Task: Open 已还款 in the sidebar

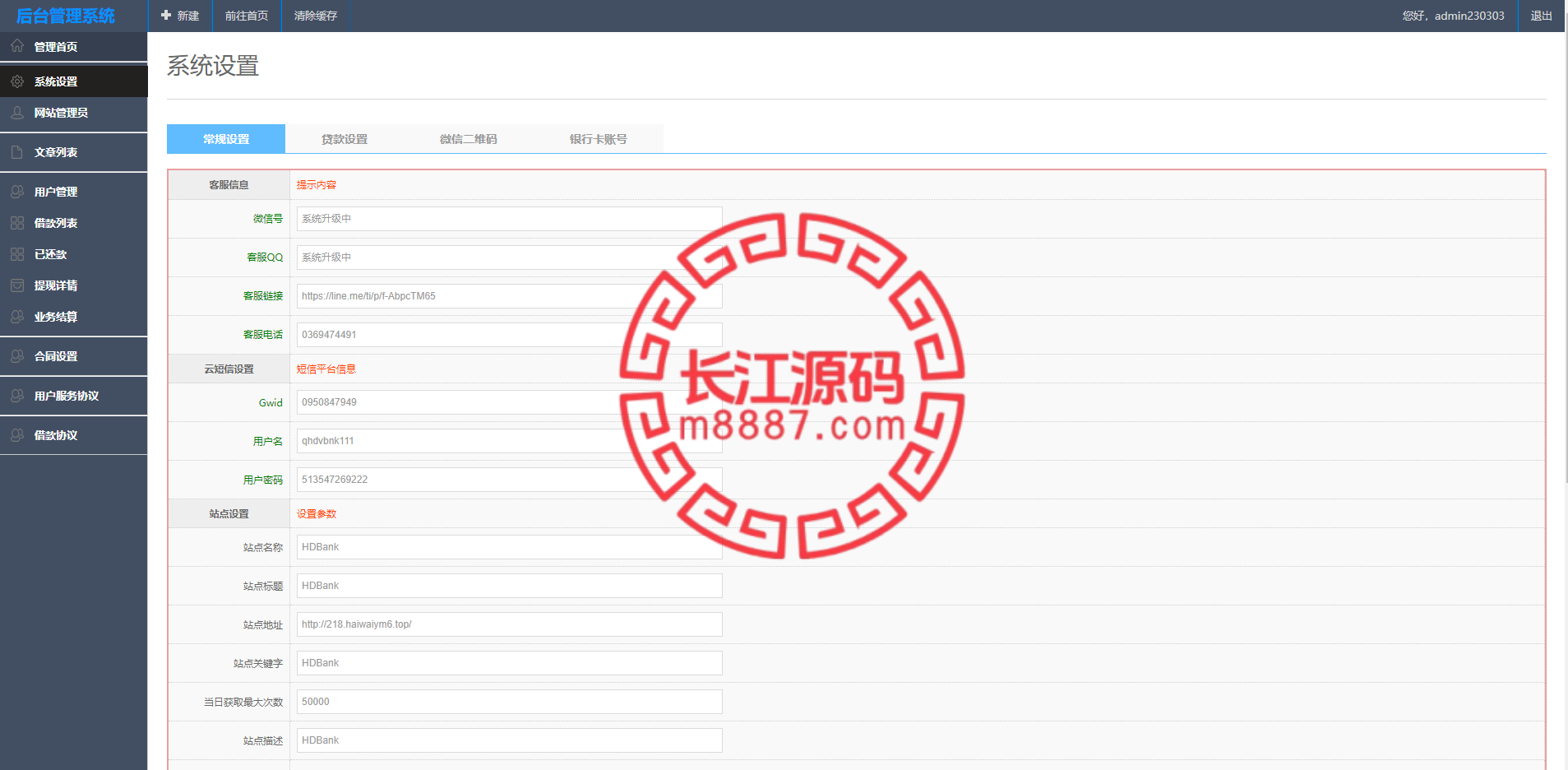Action: coord(74,254)
